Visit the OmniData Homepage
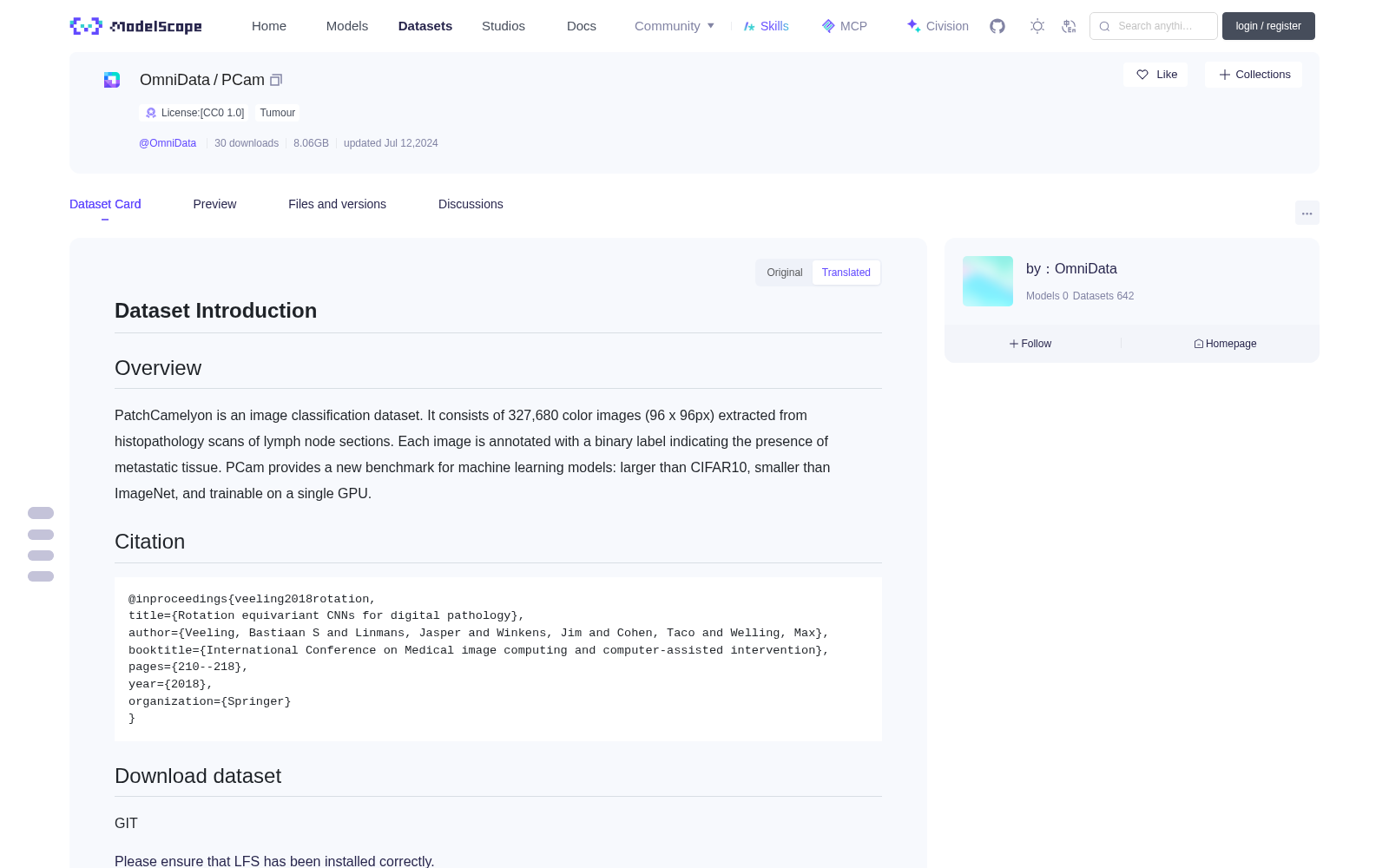The width and height of the screenshot is (1389, 868). [1225, 344]
